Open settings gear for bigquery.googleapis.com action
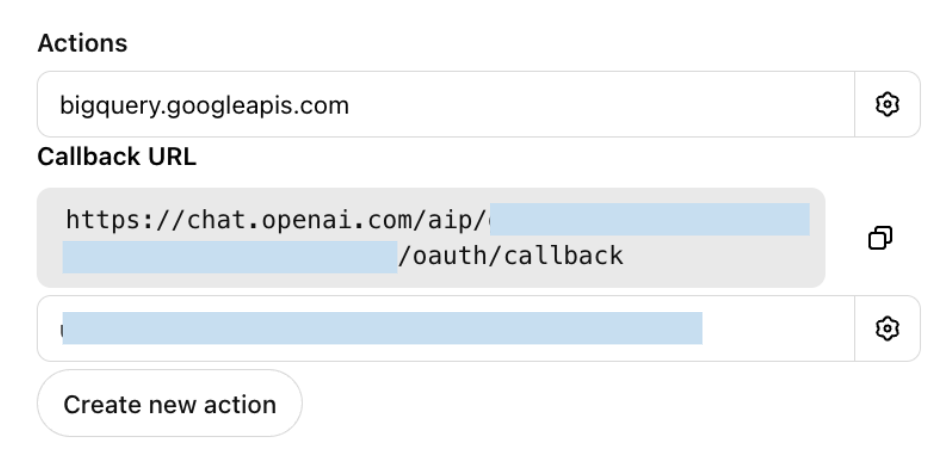Viewport: 951px width, 455px height. (887, 104)
